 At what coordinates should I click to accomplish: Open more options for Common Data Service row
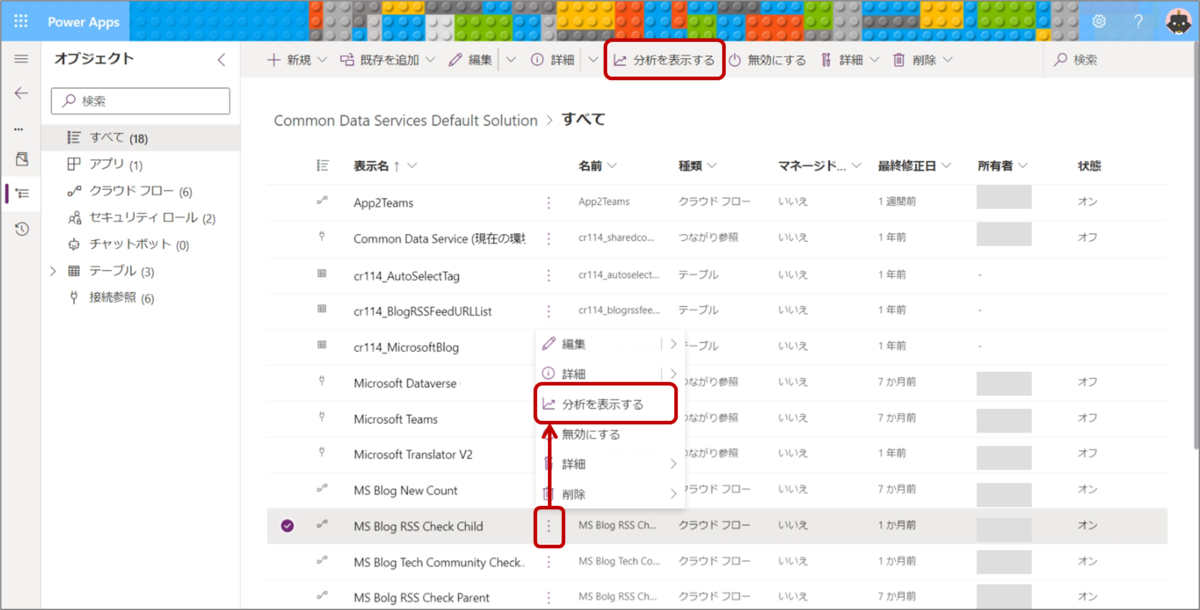coord(548,238)
